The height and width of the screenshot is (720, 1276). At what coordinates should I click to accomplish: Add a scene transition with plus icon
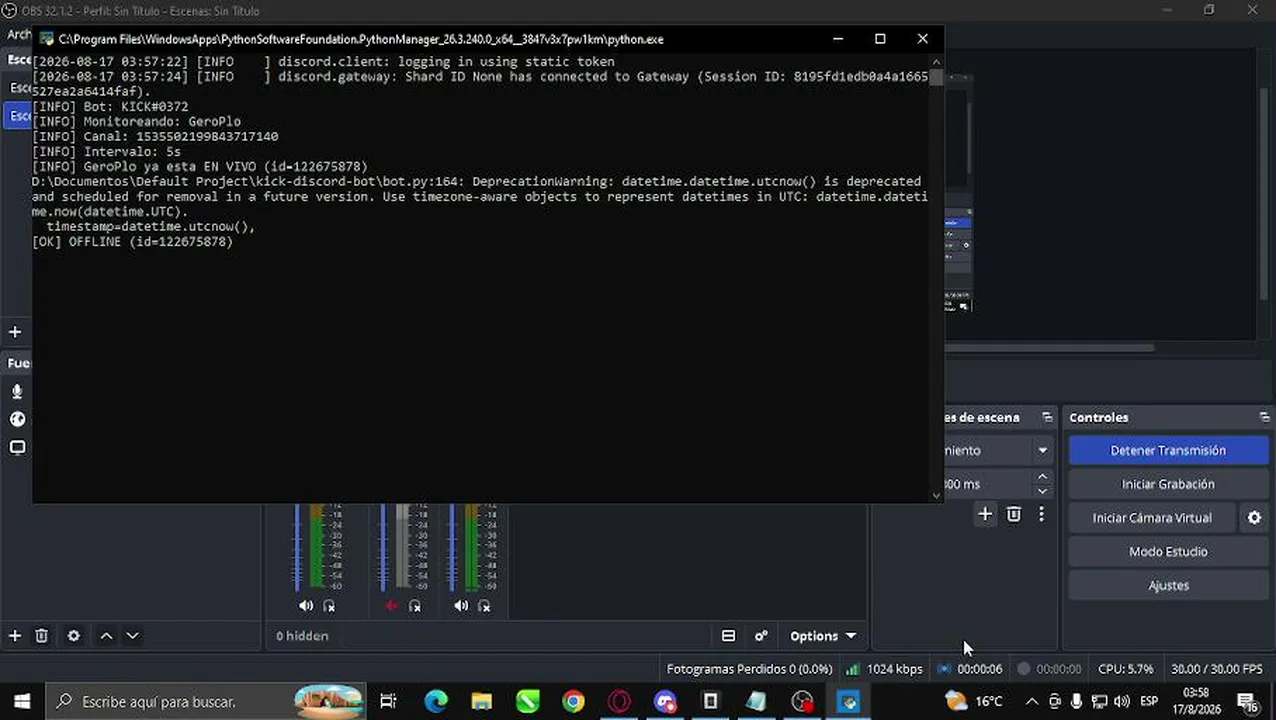[985, 514]
